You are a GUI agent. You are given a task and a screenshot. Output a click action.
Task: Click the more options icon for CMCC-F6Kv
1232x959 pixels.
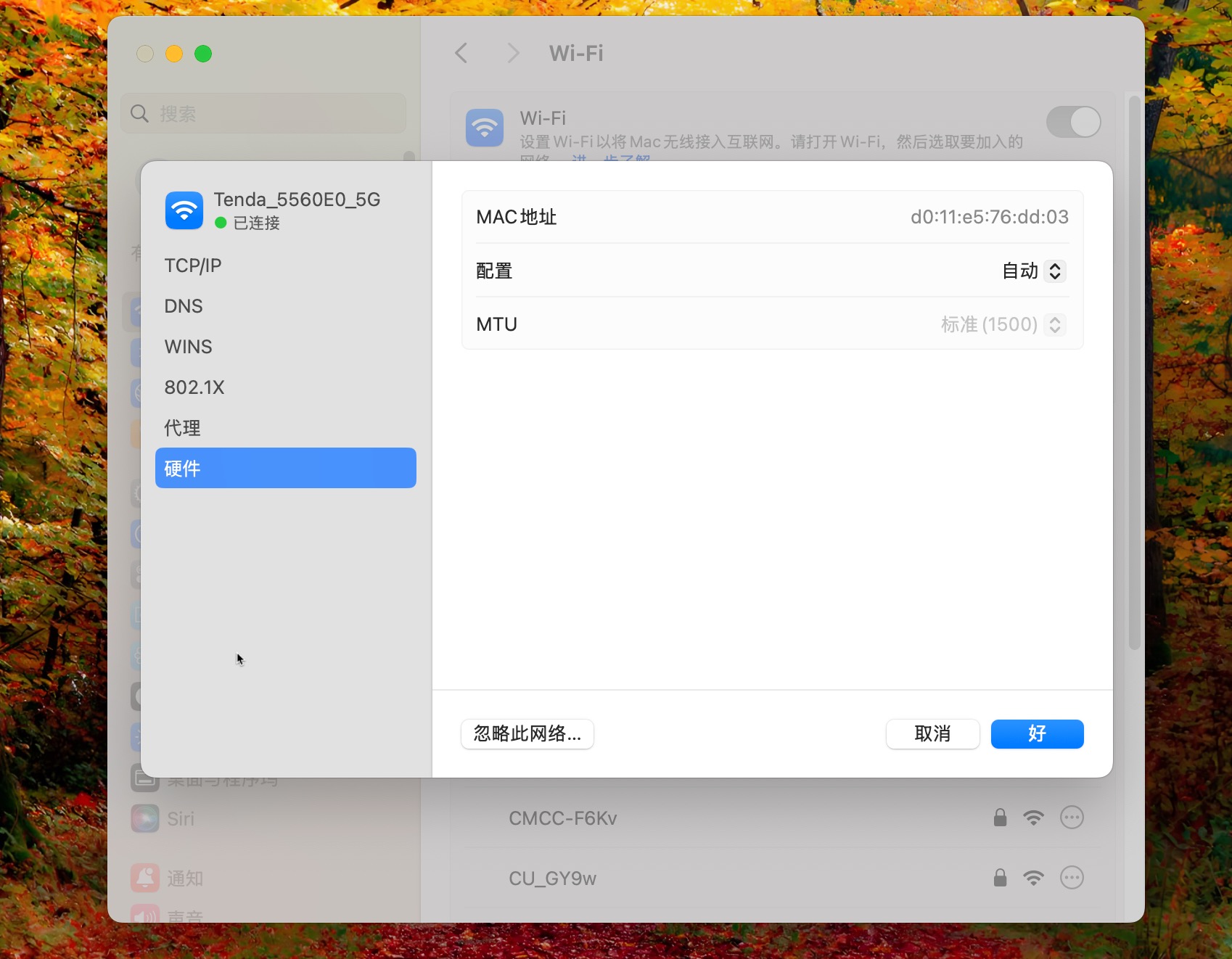click(1072, 818)
